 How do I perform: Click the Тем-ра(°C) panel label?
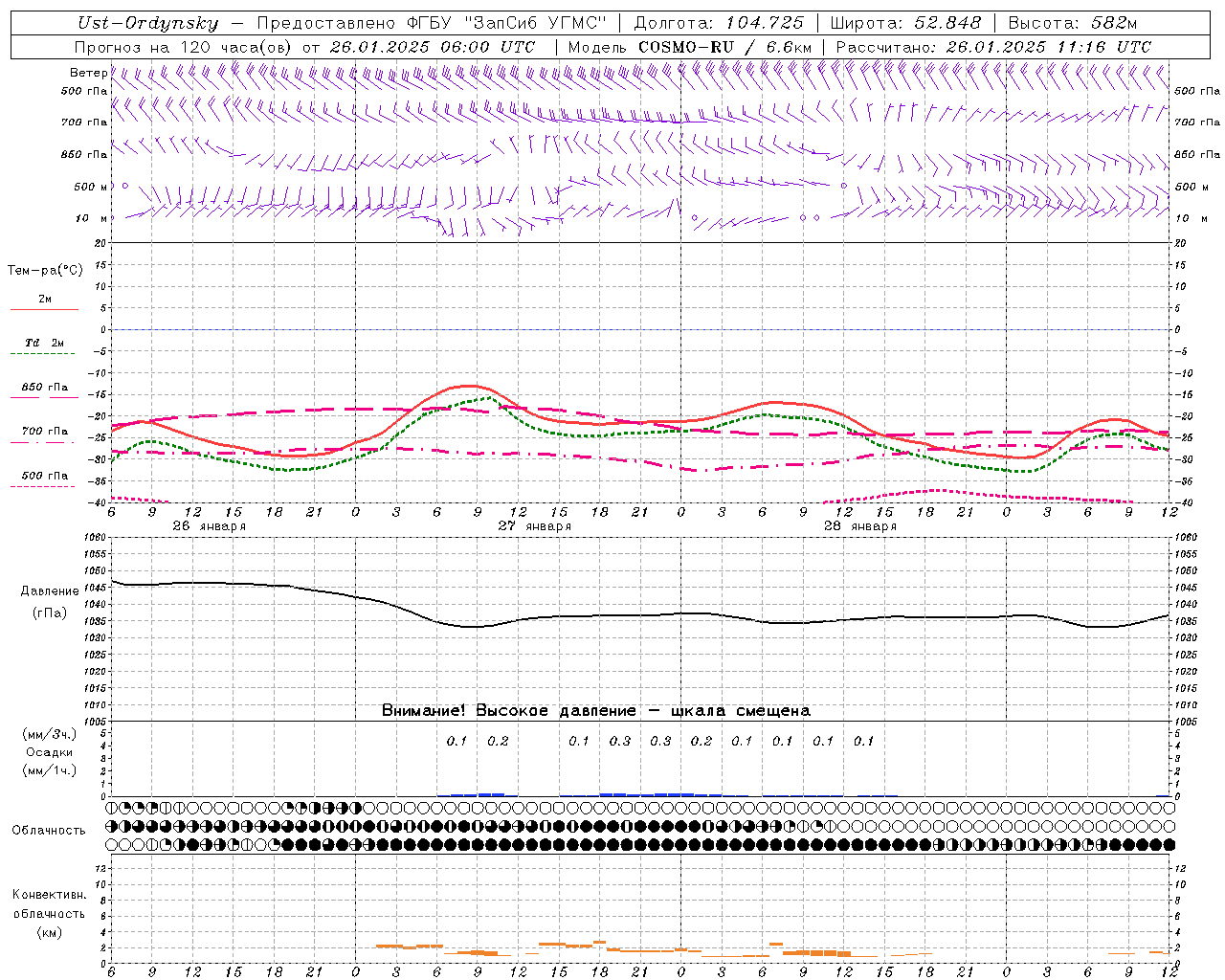click(x=45, y=271)
